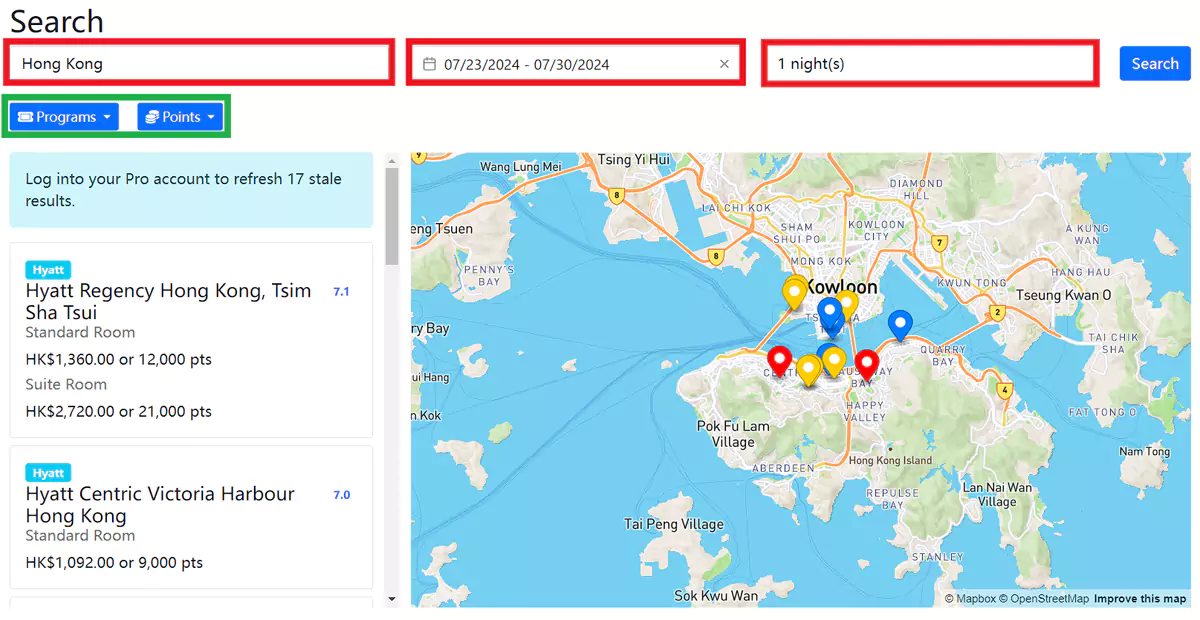1200x620 pixels.
Task: Click the "1 night(s)" field
Action: pyautogui.click(x=929, y=63)
